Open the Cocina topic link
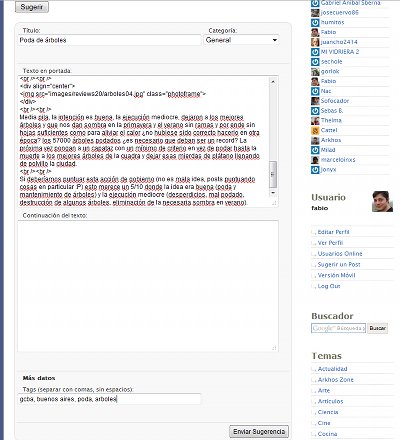This screenshot has width=400, height=440. coord(327,434)
